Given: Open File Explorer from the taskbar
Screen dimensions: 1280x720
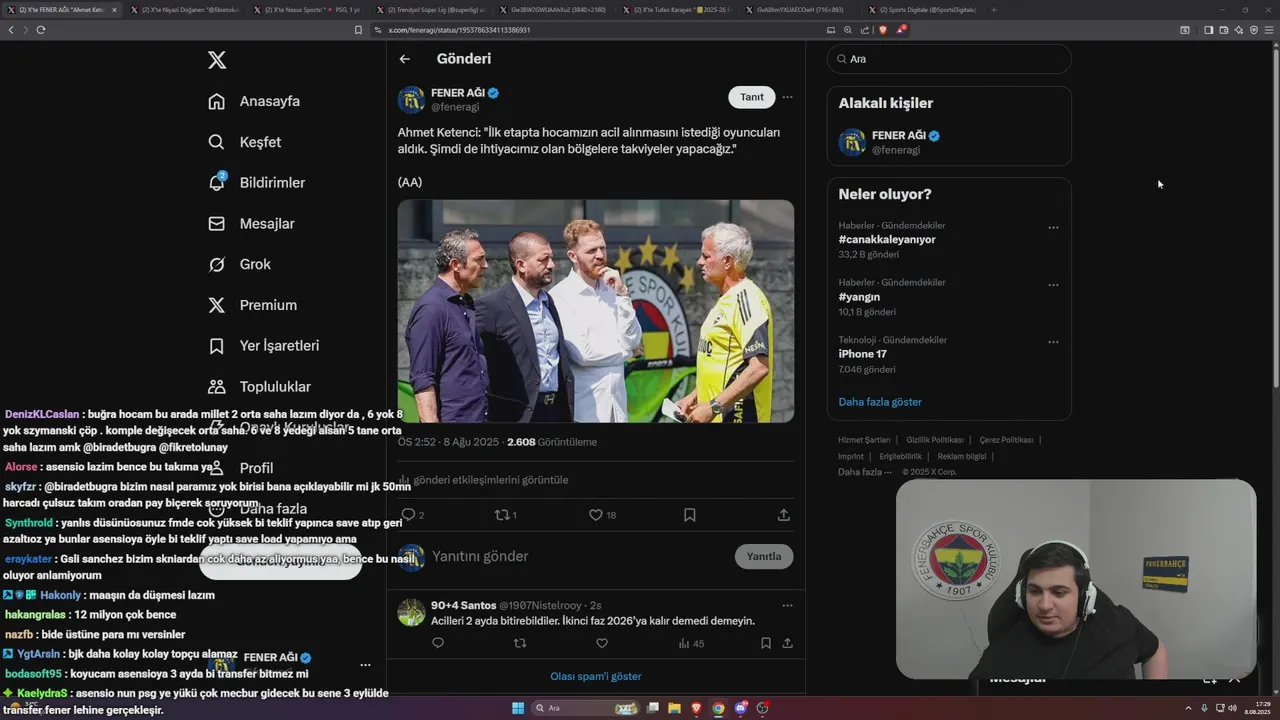Looking at the screenshot, I should [675, 708].
